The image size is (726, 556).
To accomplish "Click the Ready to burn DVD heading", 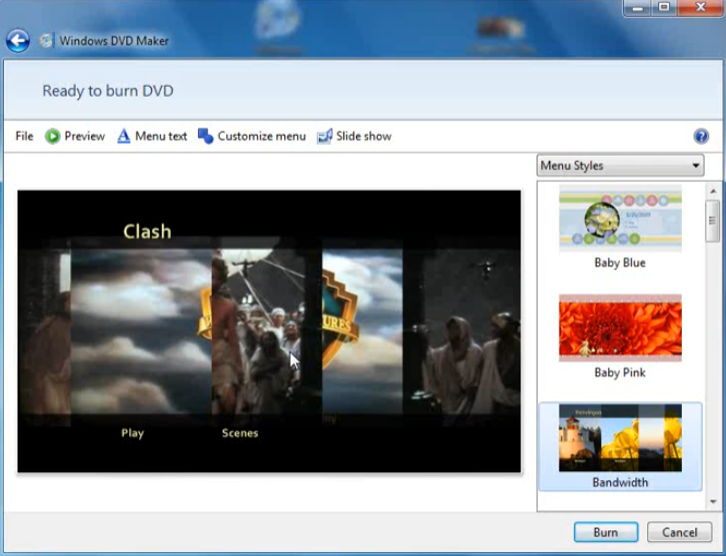I will [108, 91].
